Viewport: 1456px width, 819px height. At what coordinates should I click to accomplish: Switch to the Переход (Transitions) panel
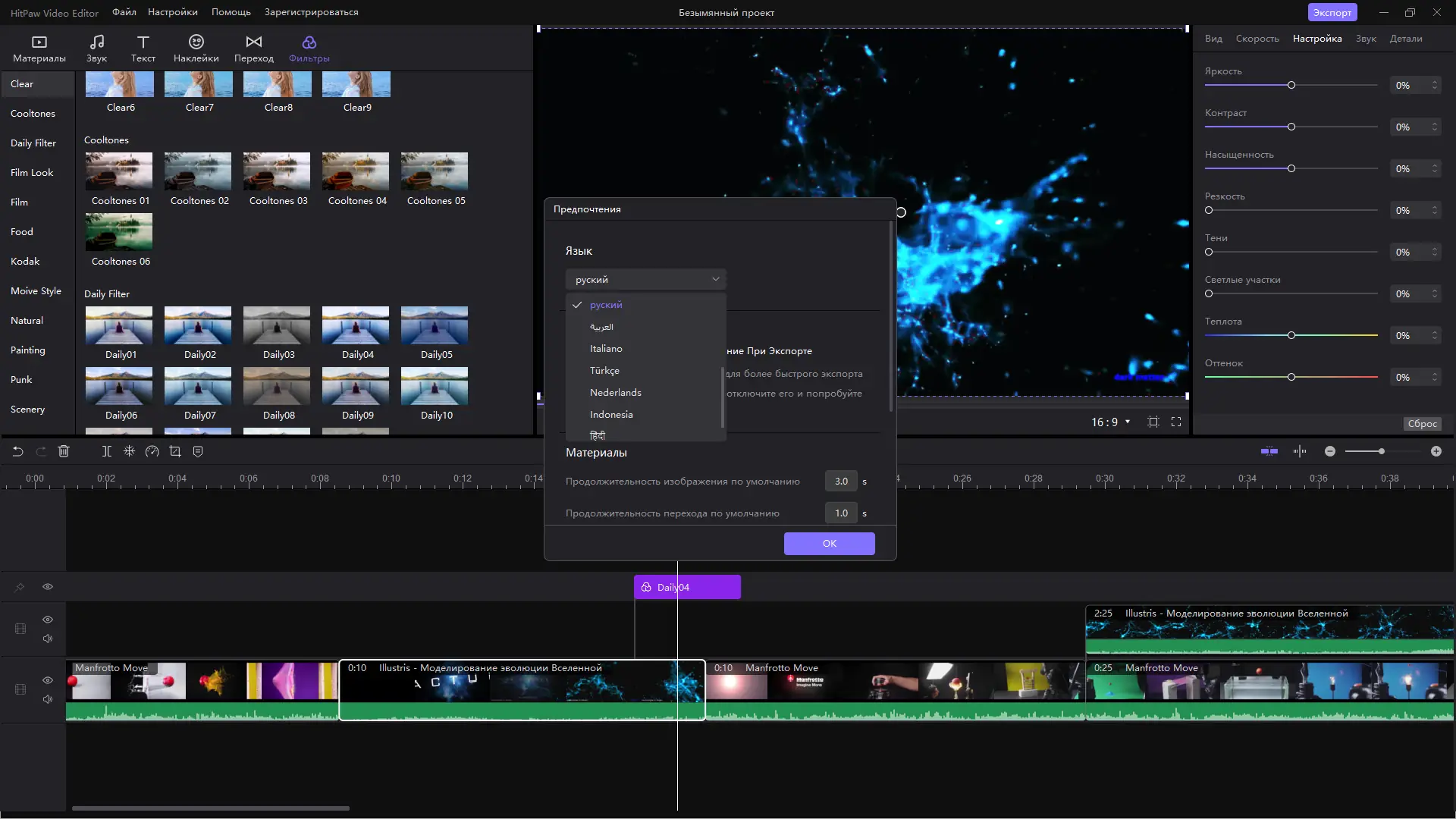(255, 47)
